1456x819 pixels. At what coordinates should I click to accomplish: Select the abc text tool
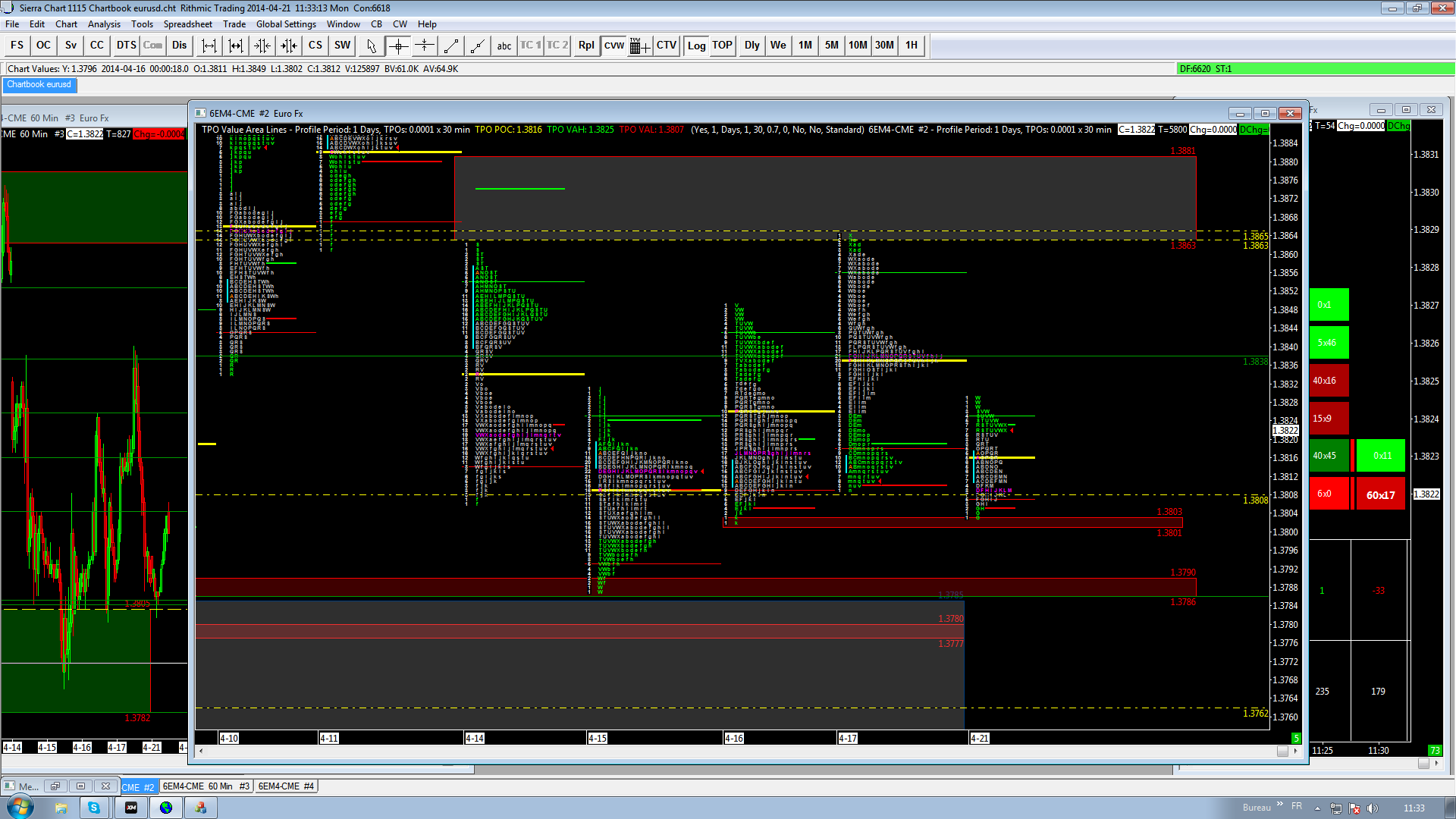tap(504, 45)
